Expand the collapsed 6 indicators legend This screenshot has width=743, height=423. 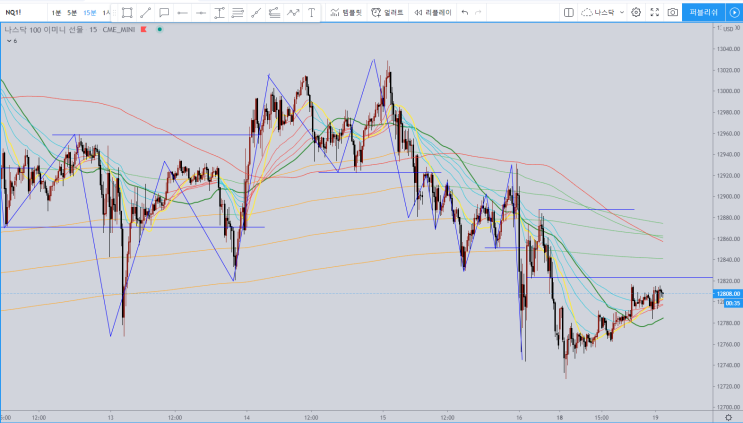12,41
